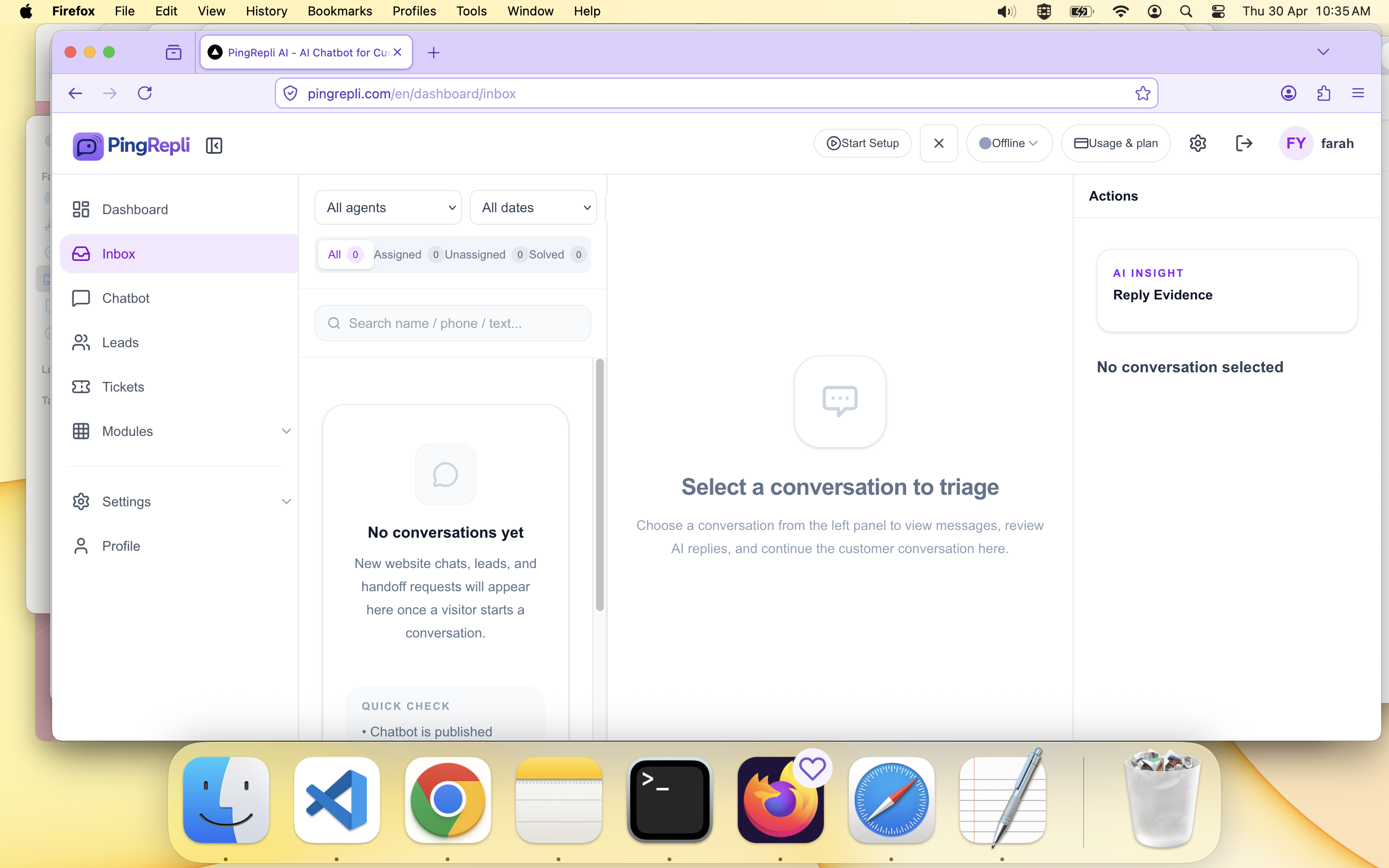Bookmark this page with the star
Image resolution: width=1389 pixels, height=868 pixels.
[1143, 93]
